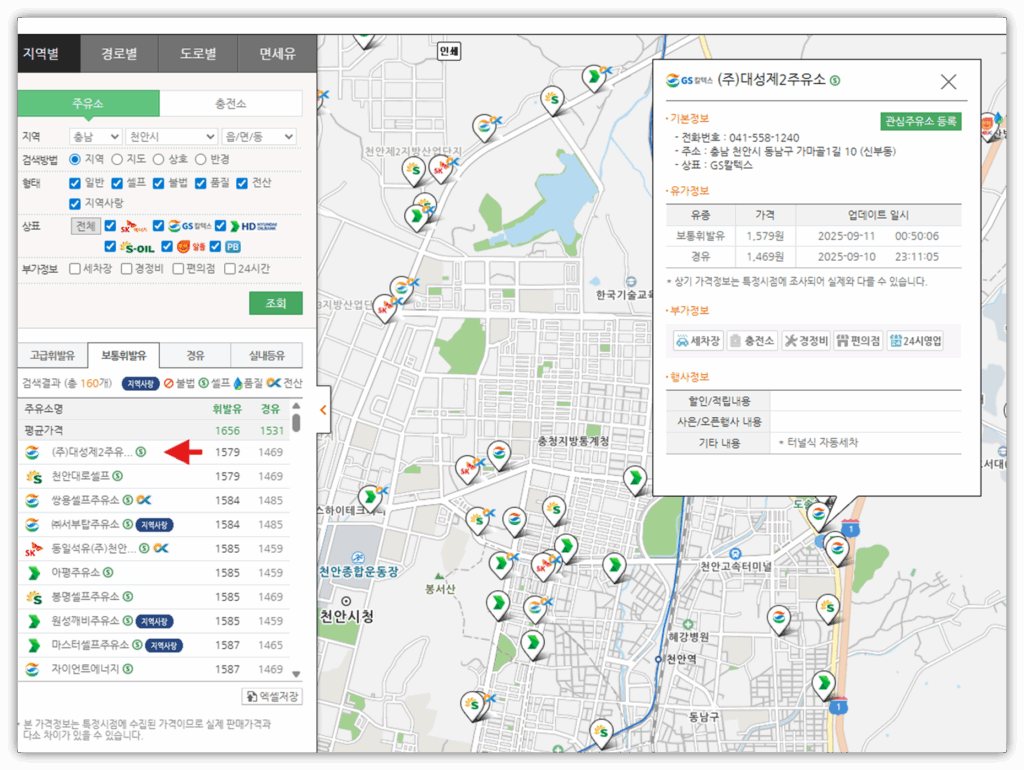Screen dimensions: 1024x770
Task: Enable the 24시간 extra info checkbox
Action: 230,269
